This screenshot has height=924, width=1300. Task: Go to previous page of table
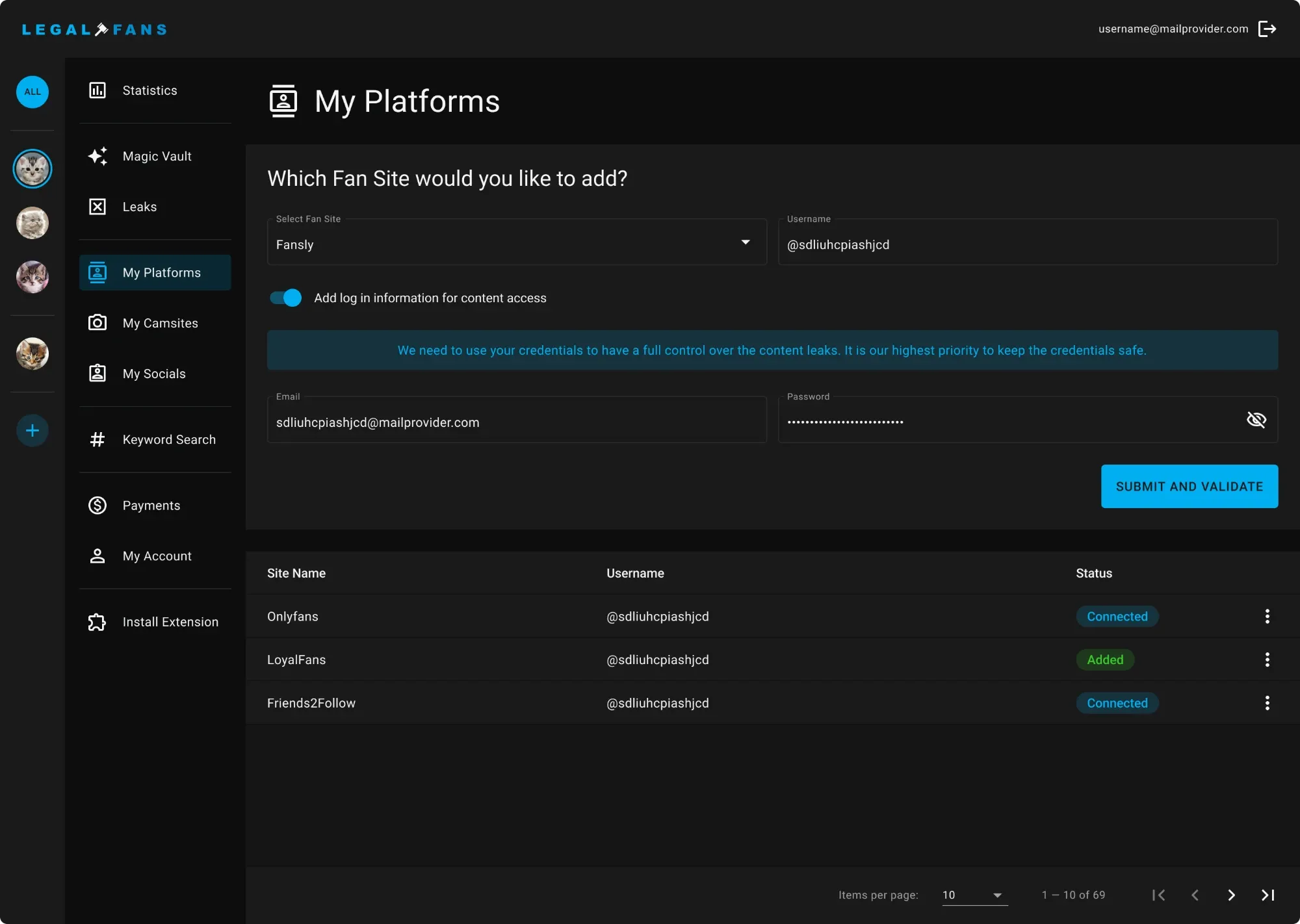(1195, 895)
